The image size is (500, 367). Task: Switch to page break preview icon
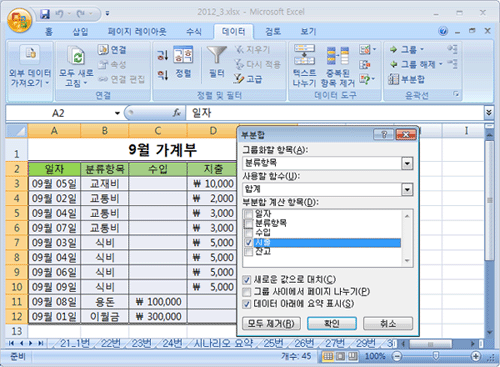click(x=353, y=356)
